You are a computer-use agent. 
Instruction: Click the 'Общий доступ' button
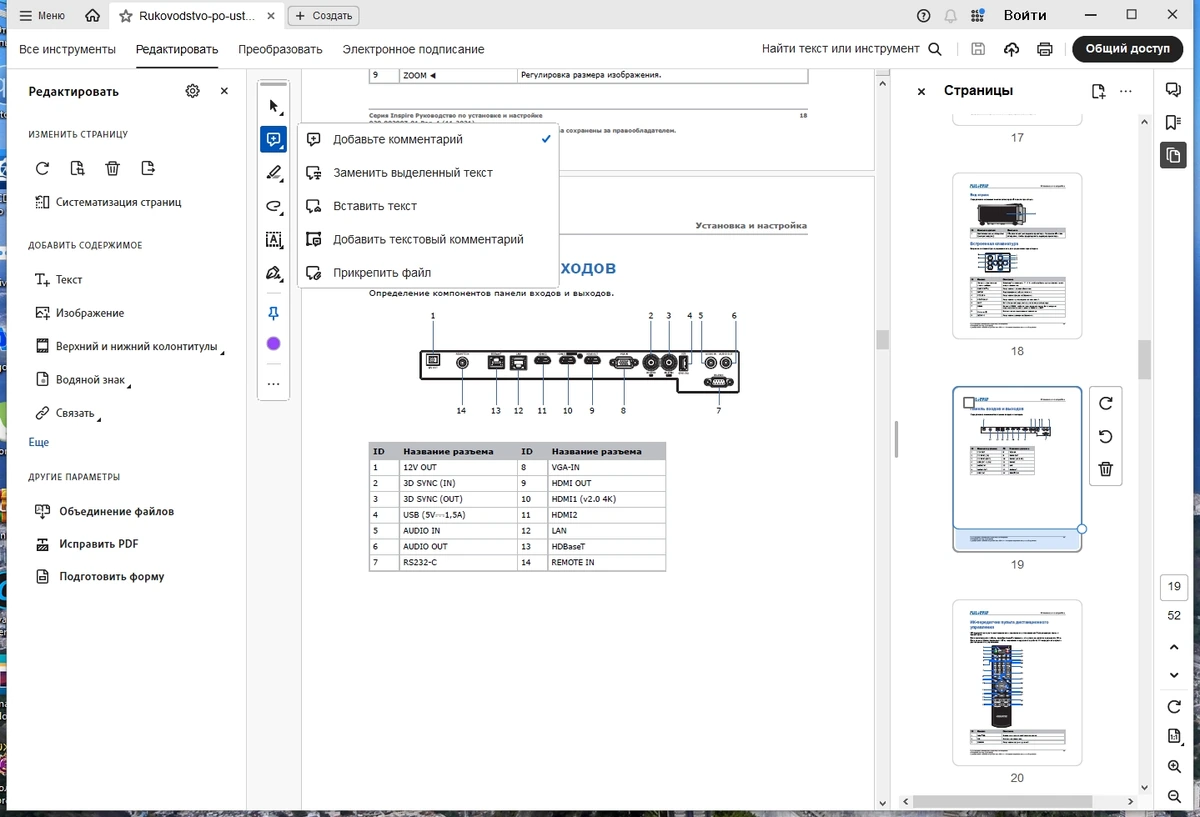pos(1127,49)
